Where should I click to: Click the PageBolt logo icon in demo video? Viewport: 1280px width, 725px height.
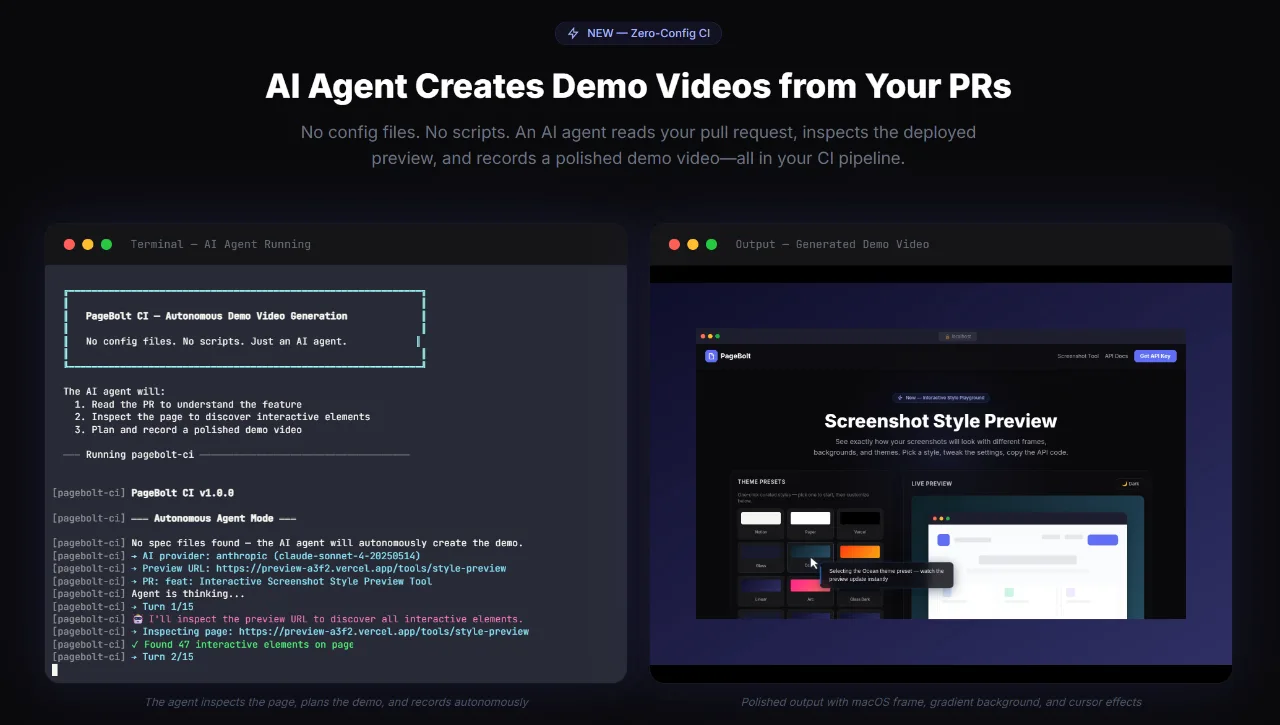711,356
